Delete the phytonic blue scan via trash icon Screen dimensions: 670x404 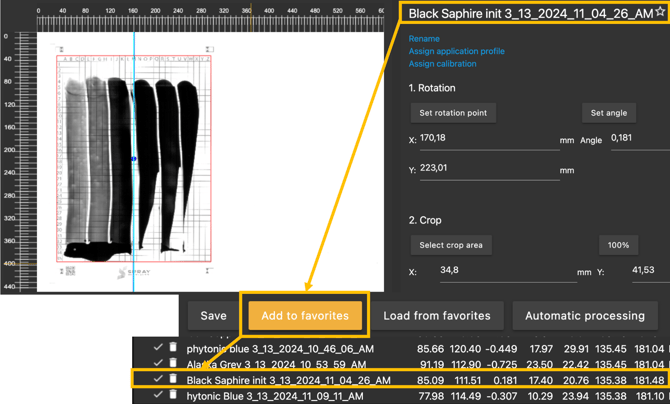[x=173, y=349]
